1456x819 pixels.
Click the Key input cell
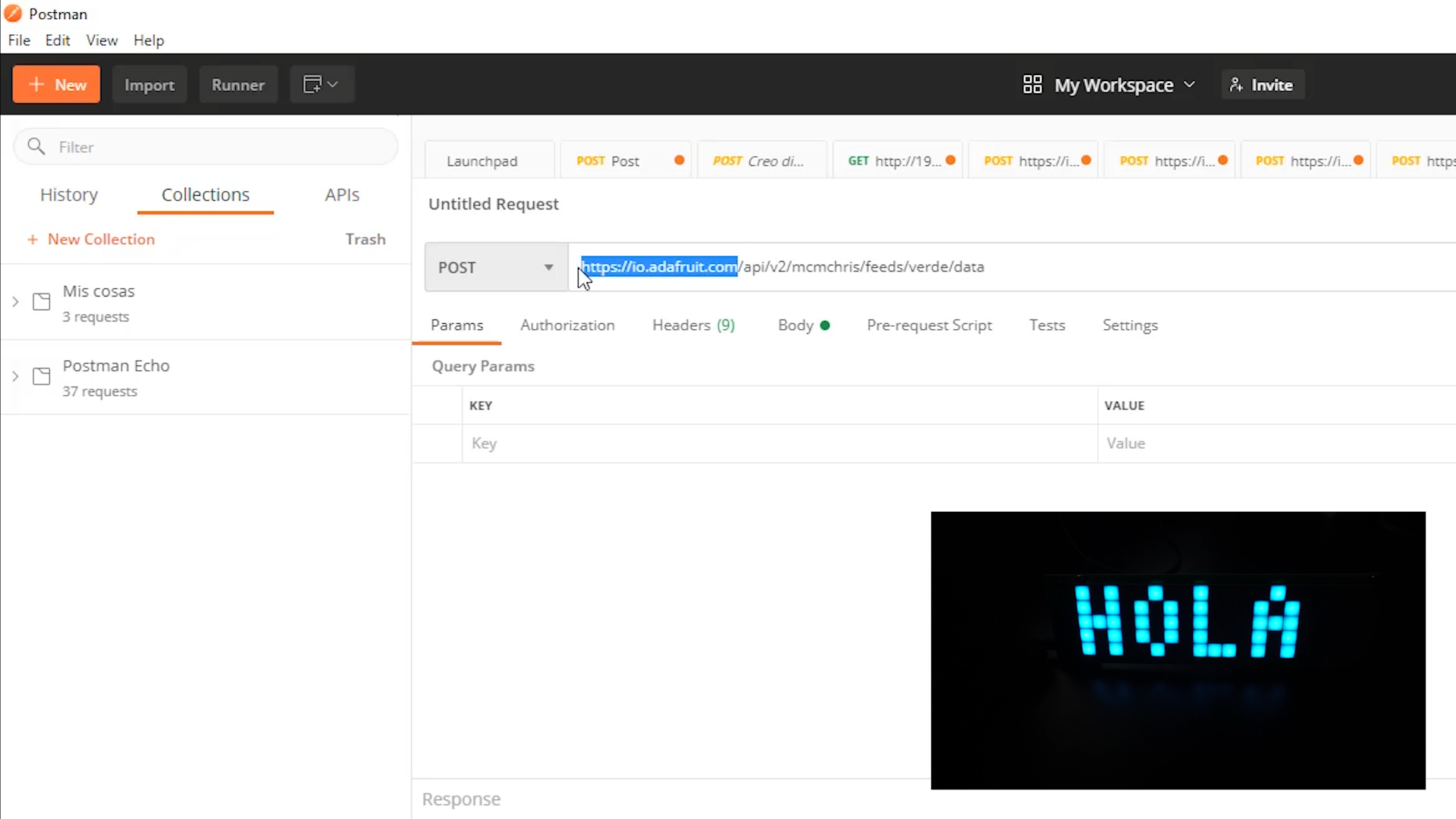click(780, 444)
